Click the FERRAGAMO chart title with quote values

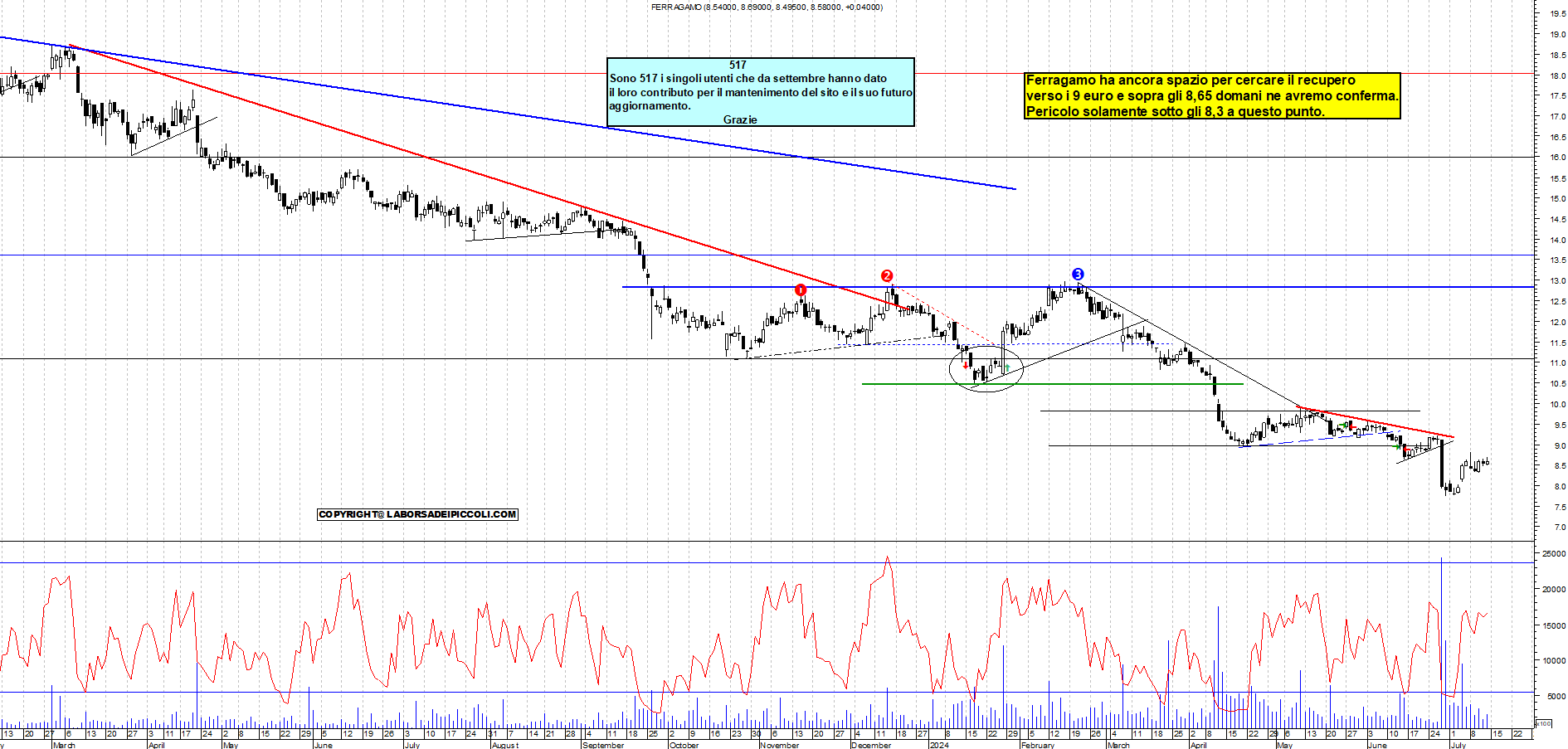coord(767,7)
